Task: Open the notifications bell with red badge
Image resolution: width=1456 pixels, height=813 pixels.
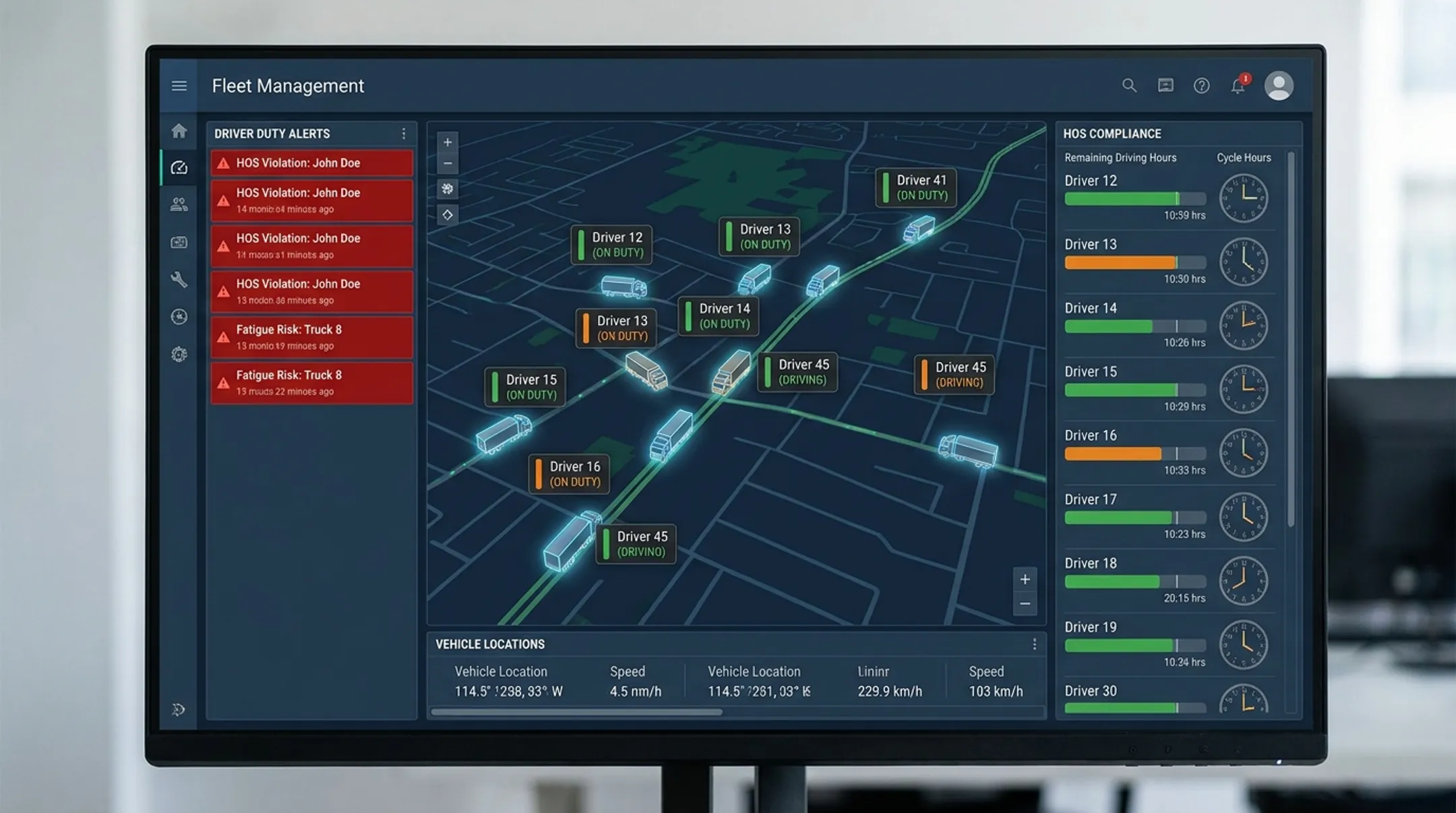Action: point(1238,86)
